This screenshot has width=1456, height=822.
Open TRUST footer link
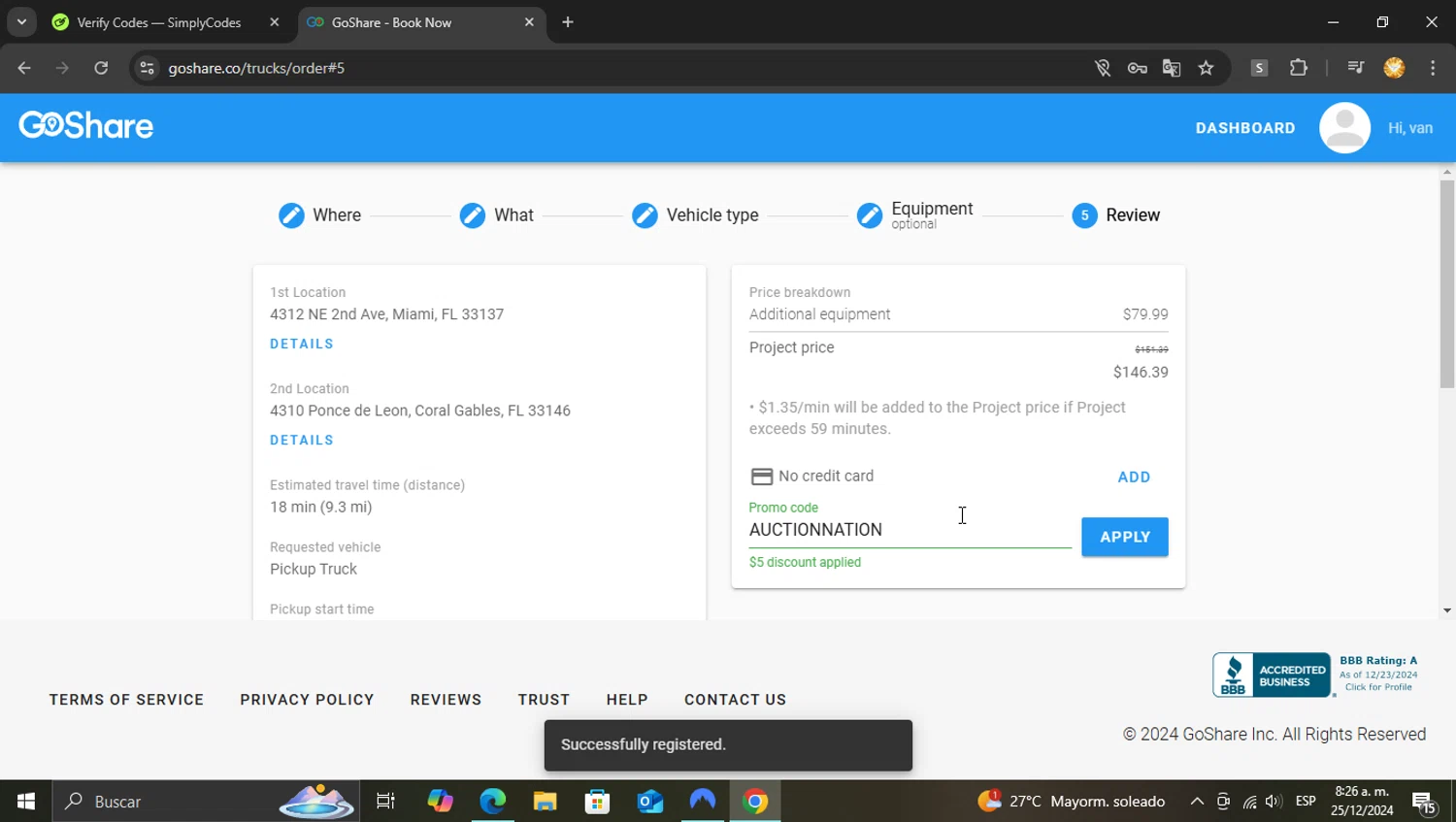click(544, 700)
